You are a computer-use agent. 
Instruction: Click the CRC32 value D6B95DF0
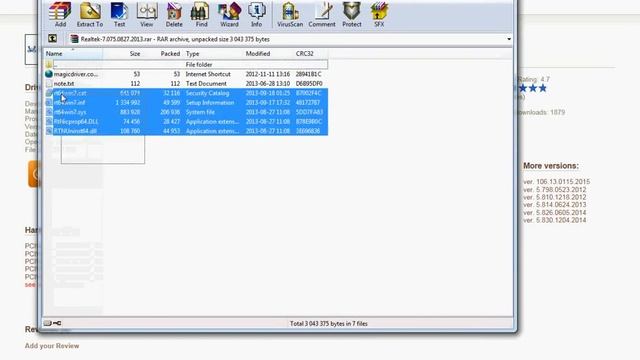pos(309,83)
